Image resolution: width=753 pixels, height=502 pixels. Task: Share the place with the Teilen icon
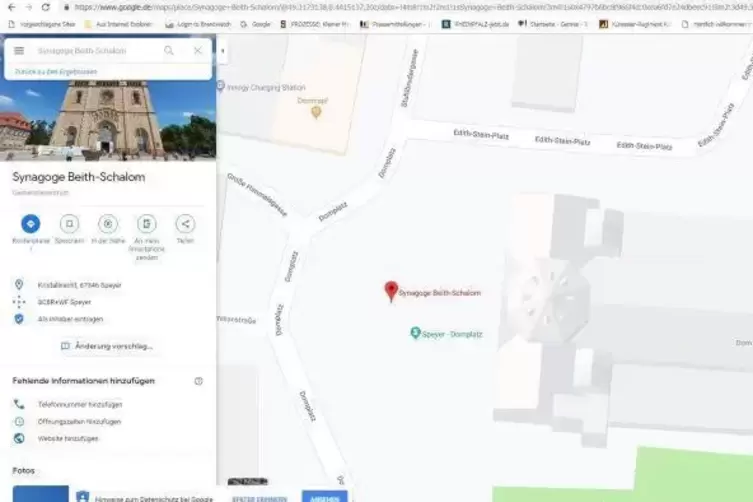pos(185,224)
